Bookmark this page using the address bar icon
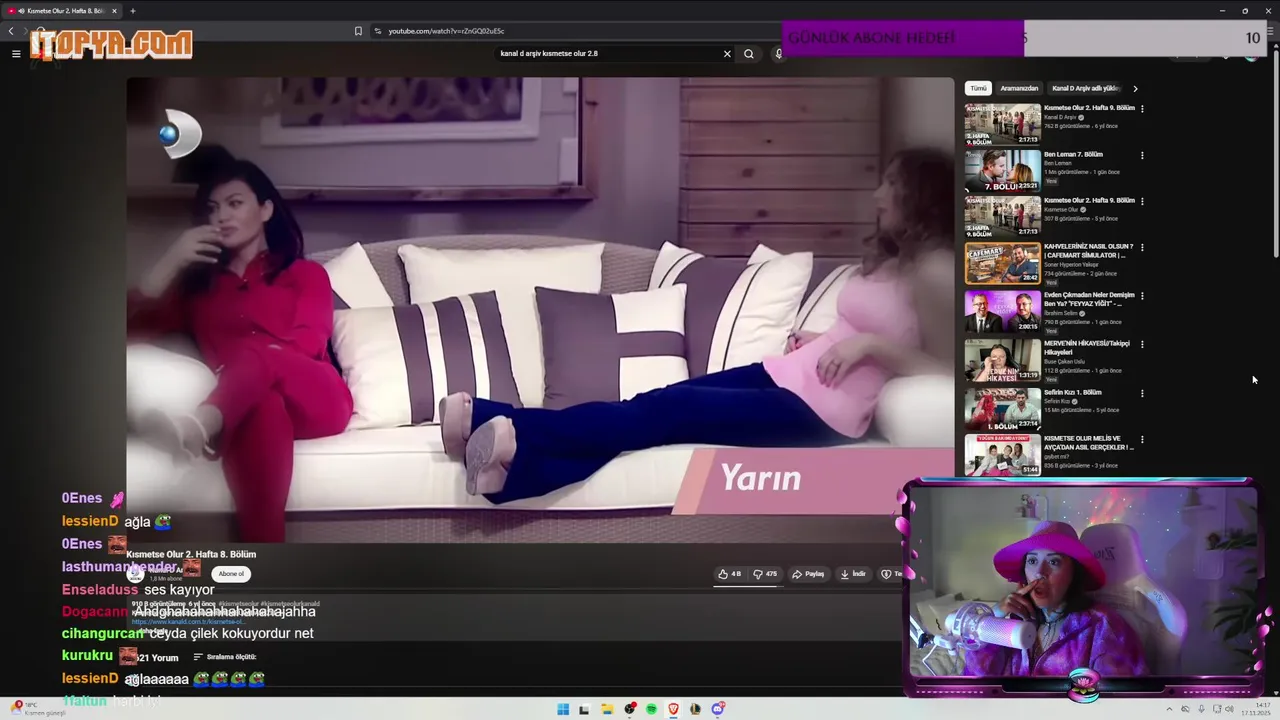The height and width of the screenshot is (720, 1280). [x=358, y=31]
